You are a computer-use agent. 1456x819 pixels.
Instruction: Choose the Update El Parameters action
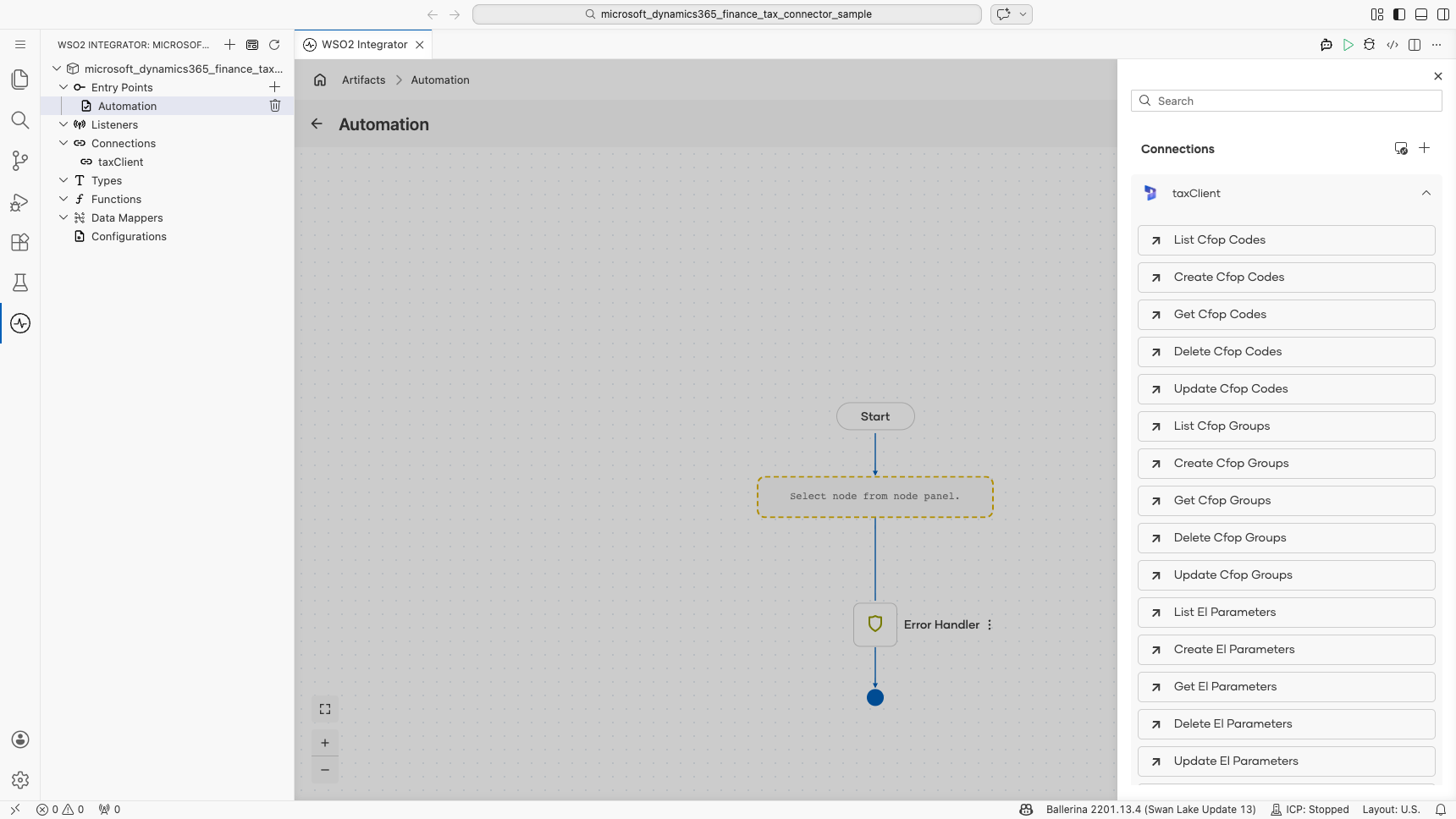pos(1286,761)
